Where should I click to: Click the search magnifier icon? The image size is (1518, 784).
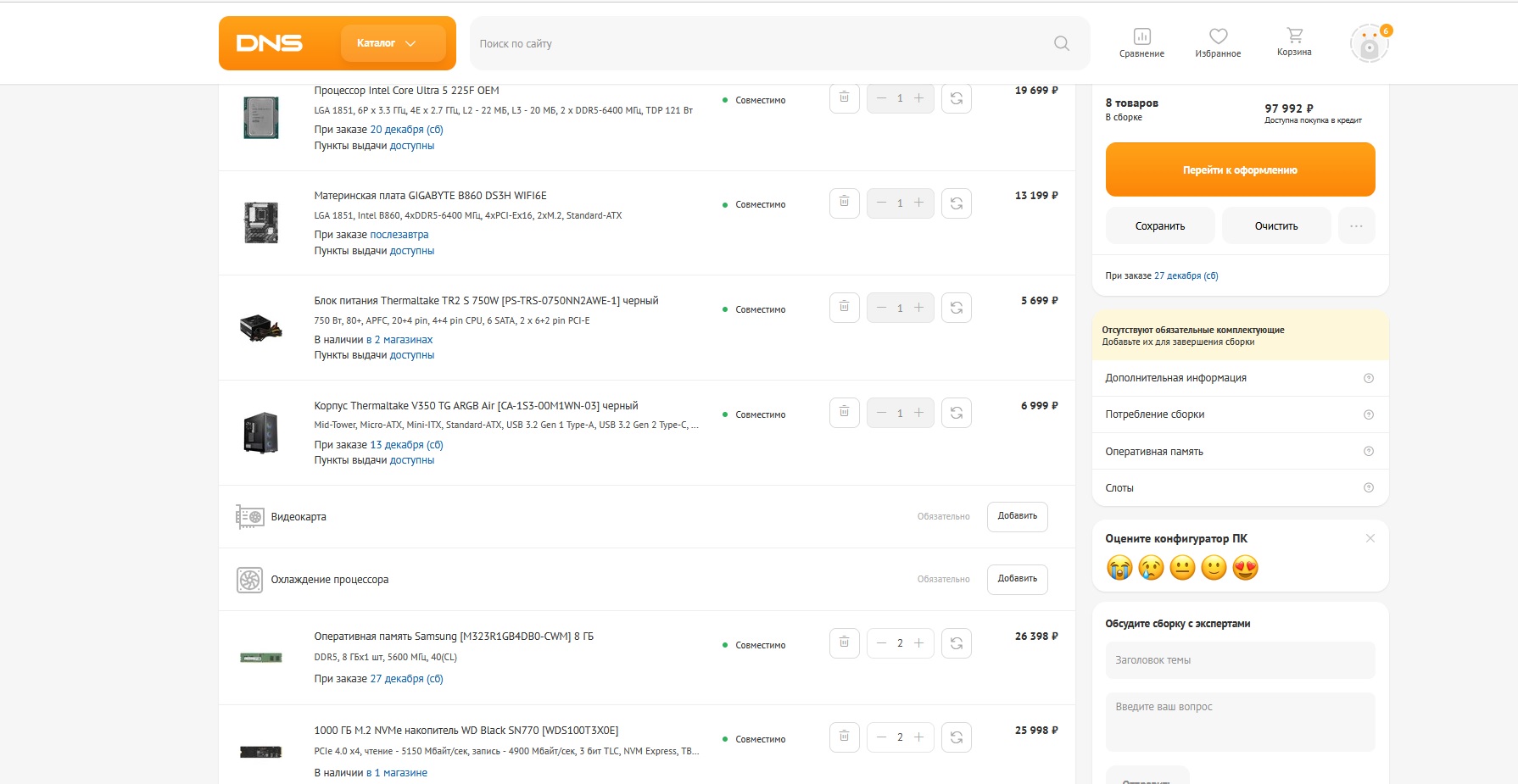pyautogui.click(x=1061, y=43)
